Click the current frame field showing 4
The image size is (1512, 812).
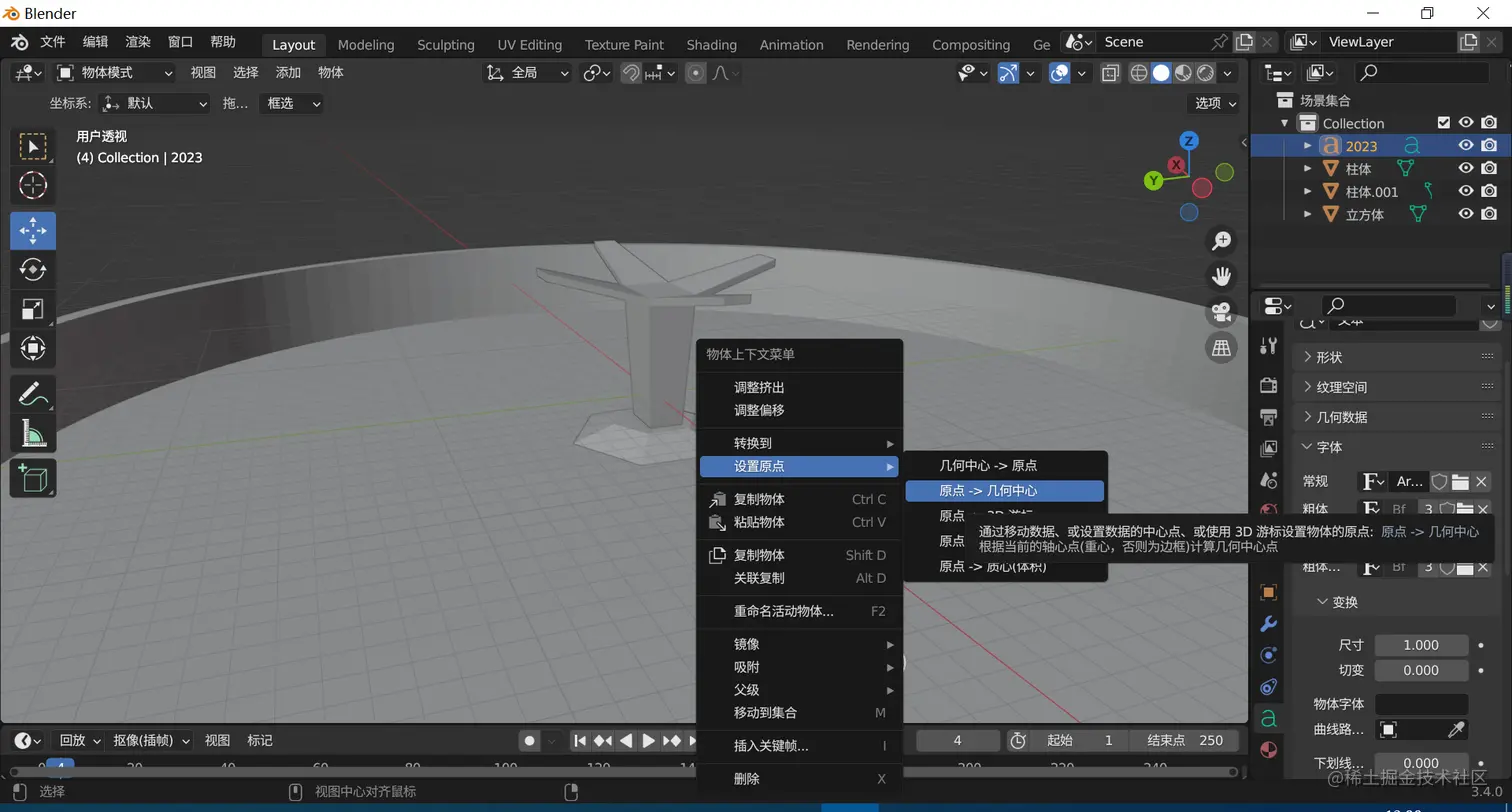click(x=957, y=741)
